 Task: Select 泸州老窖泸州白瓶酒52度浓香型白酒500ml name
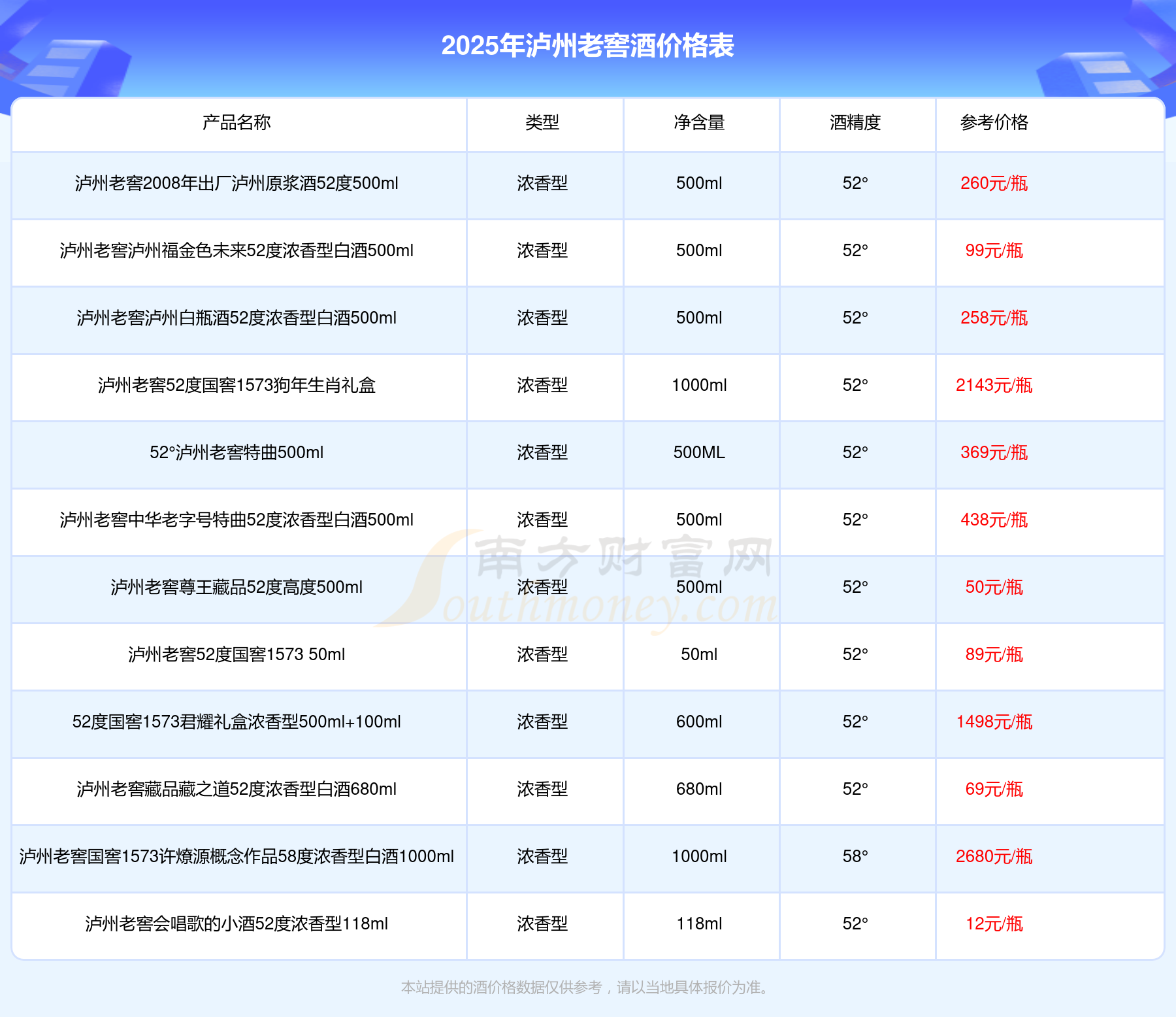point(237,318)
